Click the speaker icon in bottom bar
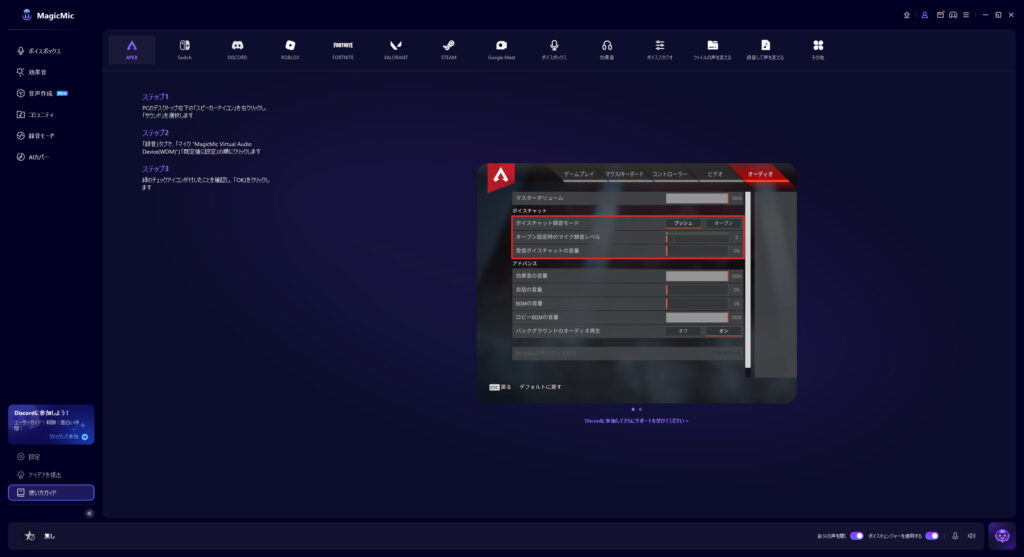Screen dimensions: 1024x557 click(971, 536)
